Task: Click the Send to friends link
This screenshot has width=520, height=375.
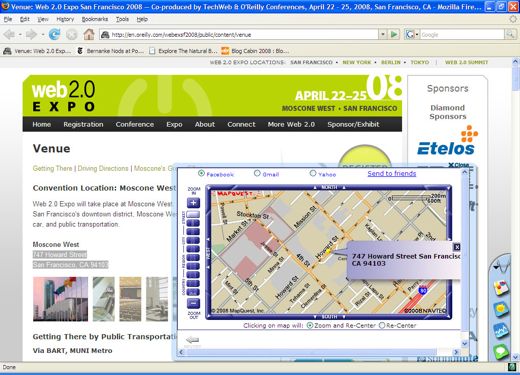Action: (x=392, y=173)
